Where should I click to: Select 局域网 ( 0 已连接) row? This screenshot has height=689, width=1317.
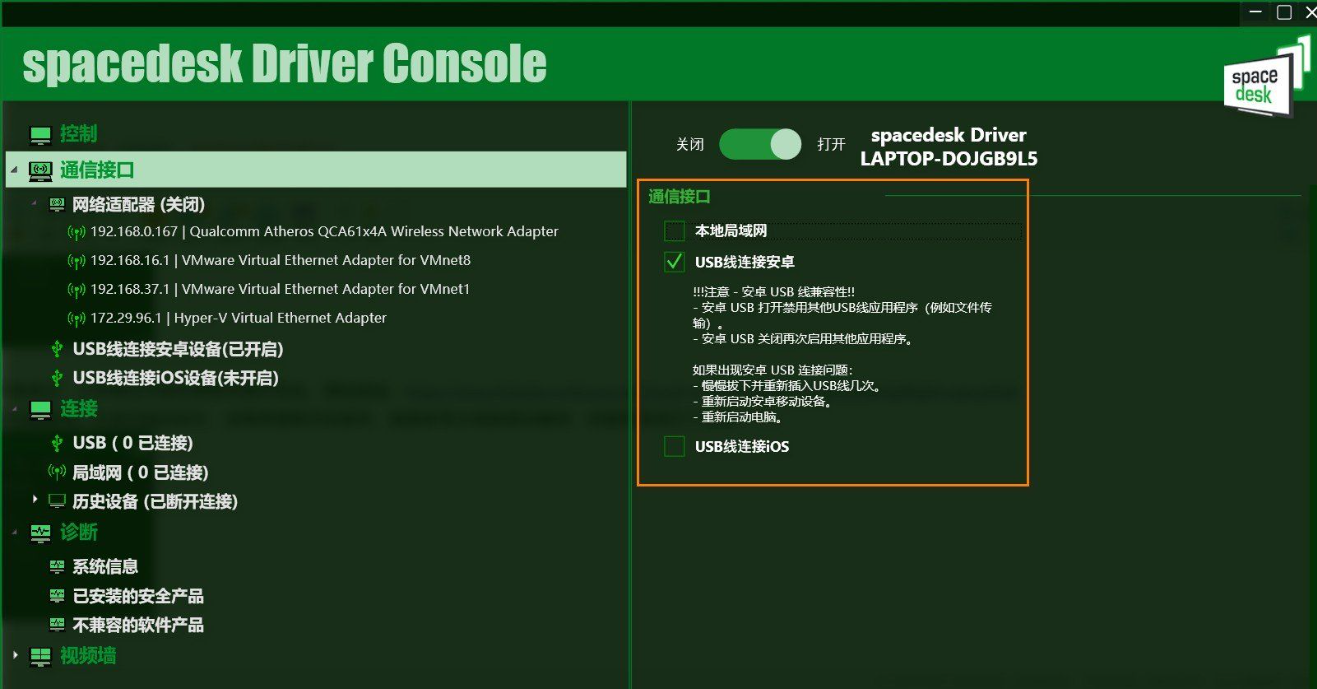click(140, 472)
